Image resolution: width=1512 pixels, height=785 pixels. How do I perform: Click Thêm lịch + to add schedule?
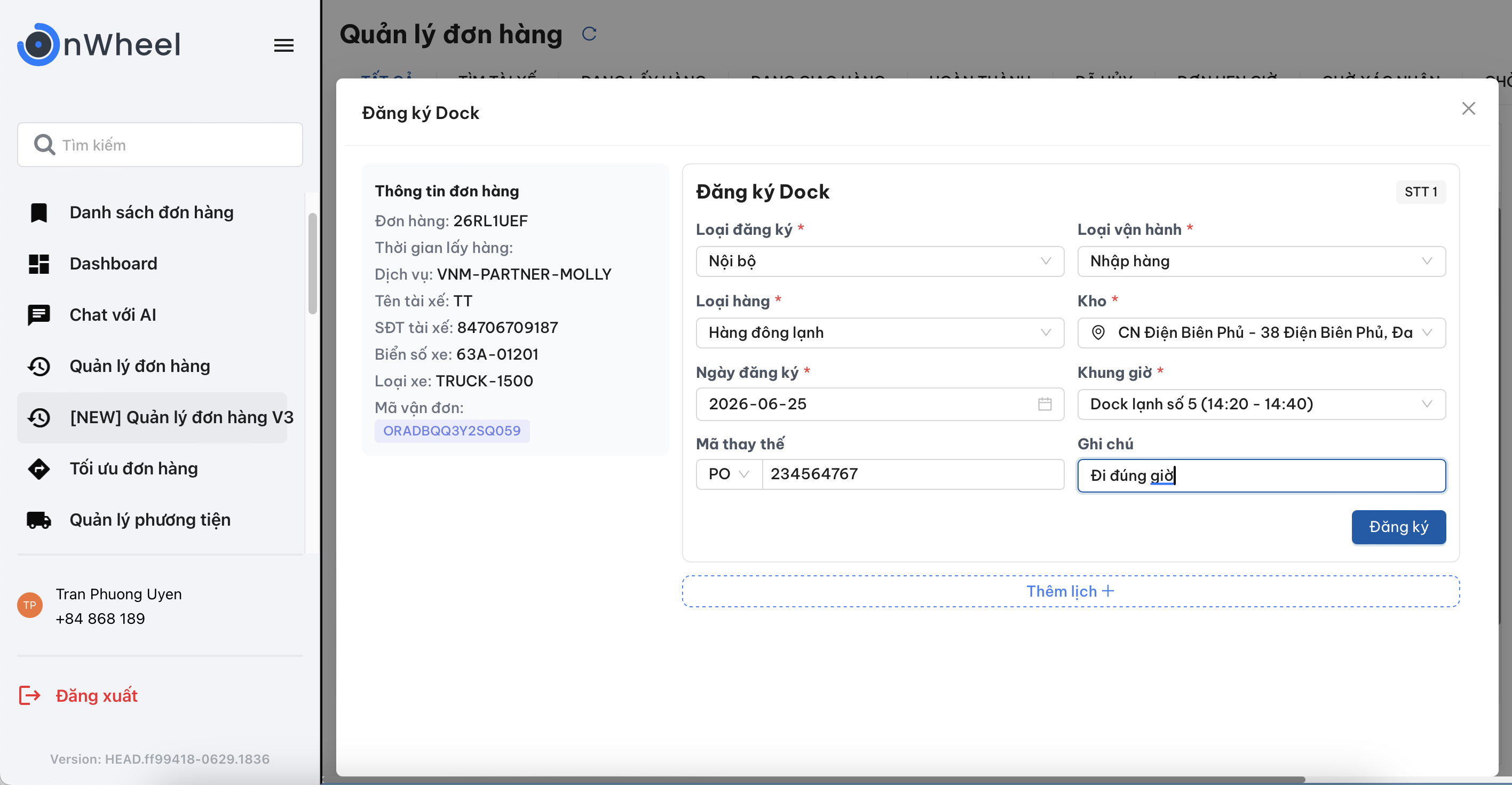[x=1070, y=591]
